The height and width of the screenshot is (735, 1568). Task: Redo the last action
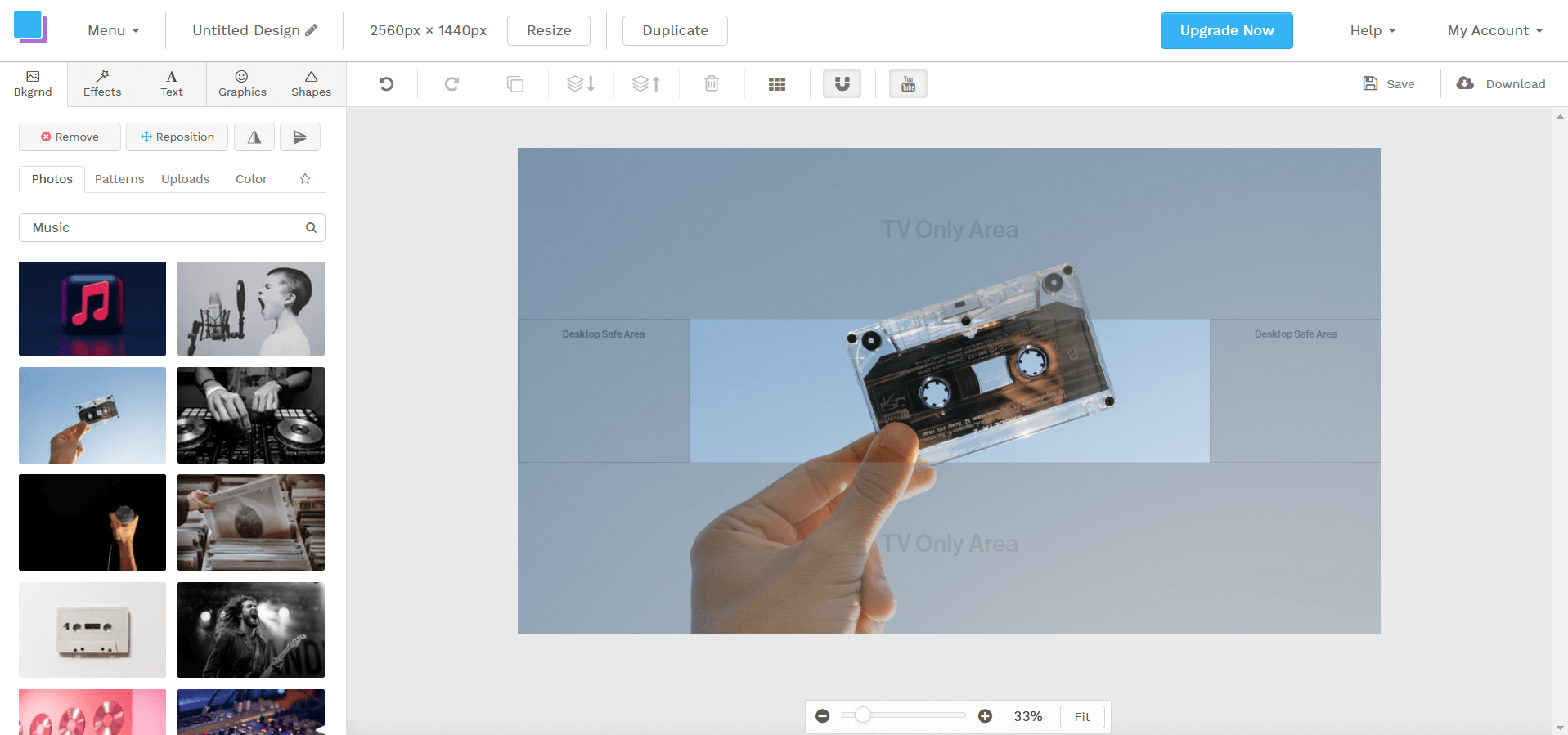[452, 83]
